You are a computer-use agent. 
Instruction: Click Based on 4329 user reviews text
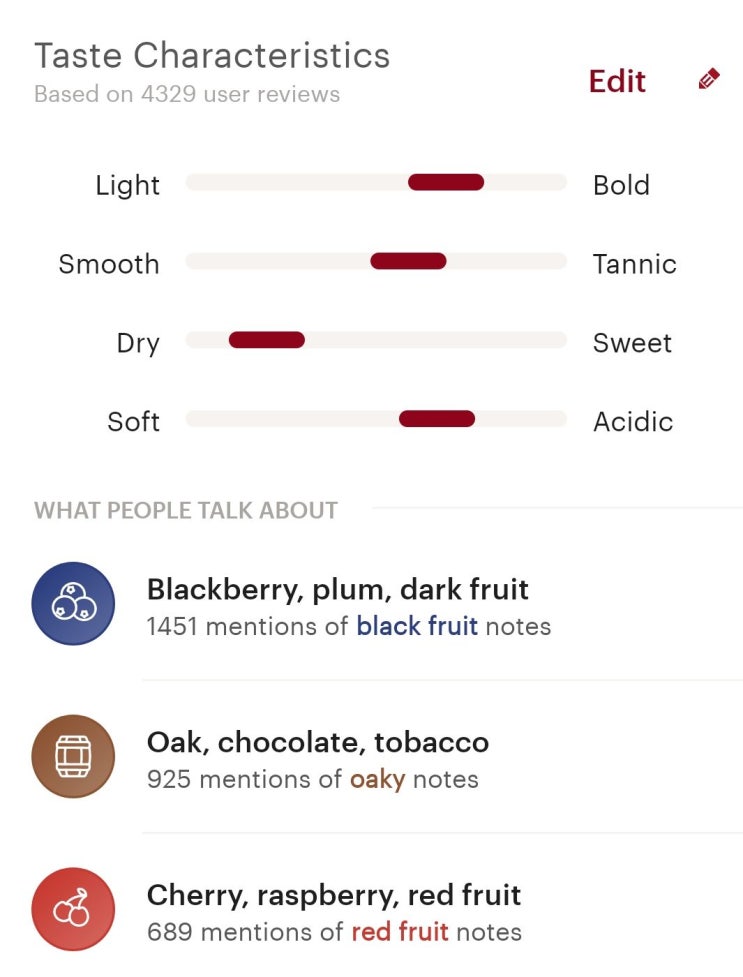[187, 95]
